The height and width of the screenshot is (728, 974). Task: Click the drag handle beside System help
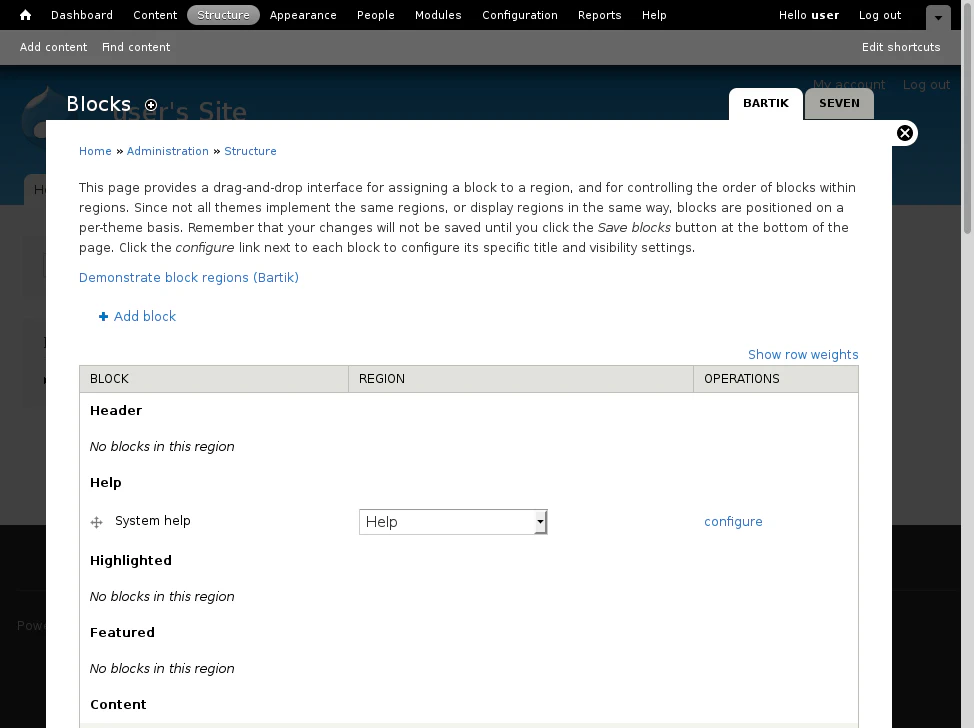(97, 522)
